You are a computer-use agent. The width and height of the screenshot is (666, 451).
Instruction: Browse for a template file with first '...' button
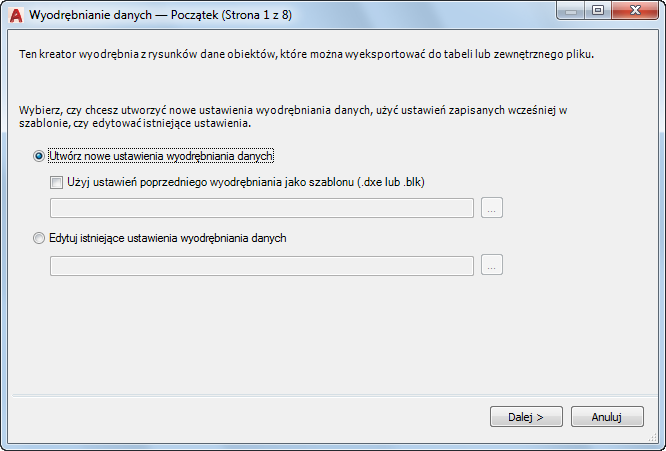tap(492, 208)
